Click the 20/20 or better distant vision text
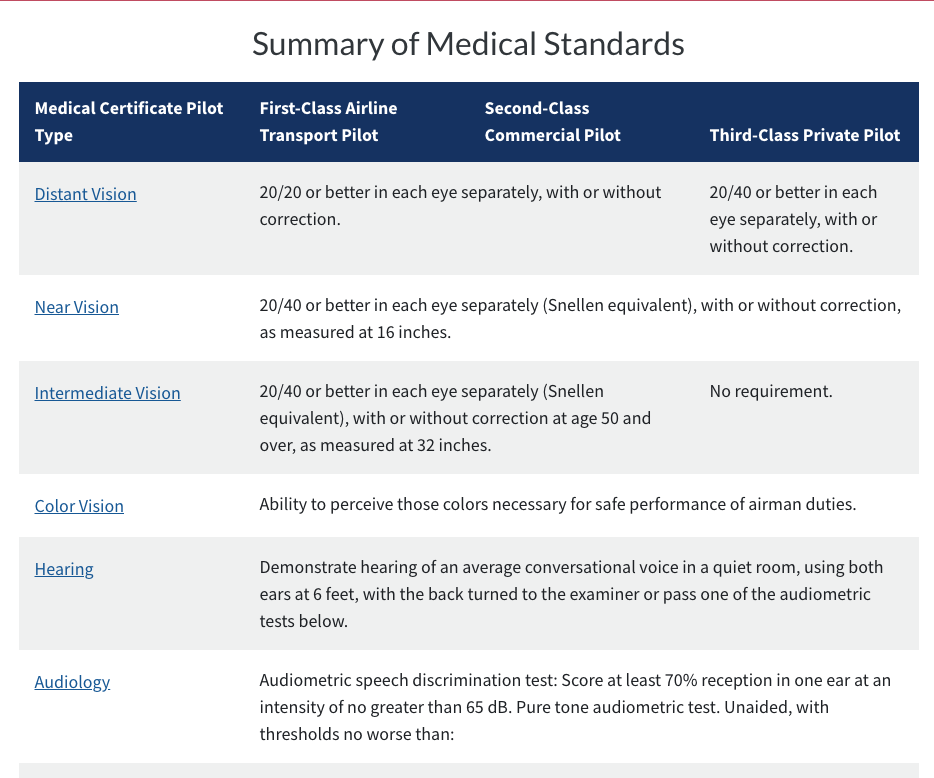Image resolution: width=934 pixels, height=778 pixels. 460,205
